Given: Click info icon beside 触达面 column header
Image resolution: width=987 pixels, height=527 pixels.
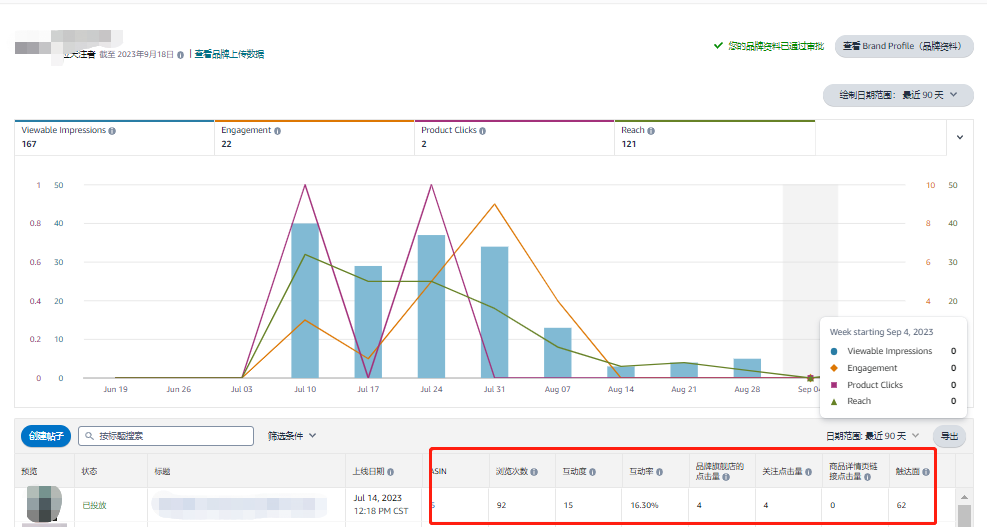Looking at the screenshot, I should (926, 472).
